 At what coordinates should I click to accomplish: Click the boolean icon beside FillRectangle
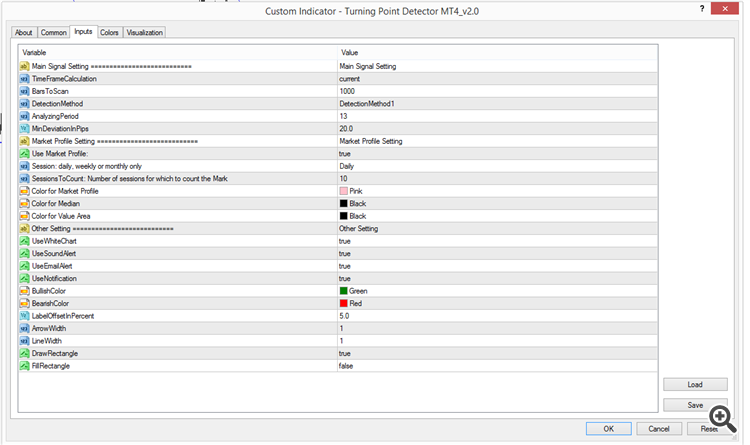click(24, 366)
